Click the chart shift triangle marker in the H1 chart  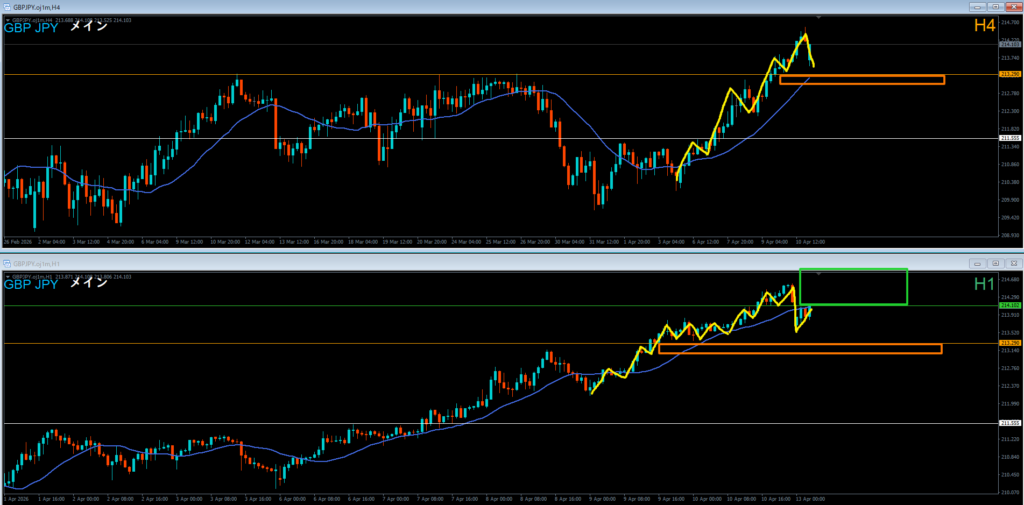pyautogui.click(x=819, y=273)
